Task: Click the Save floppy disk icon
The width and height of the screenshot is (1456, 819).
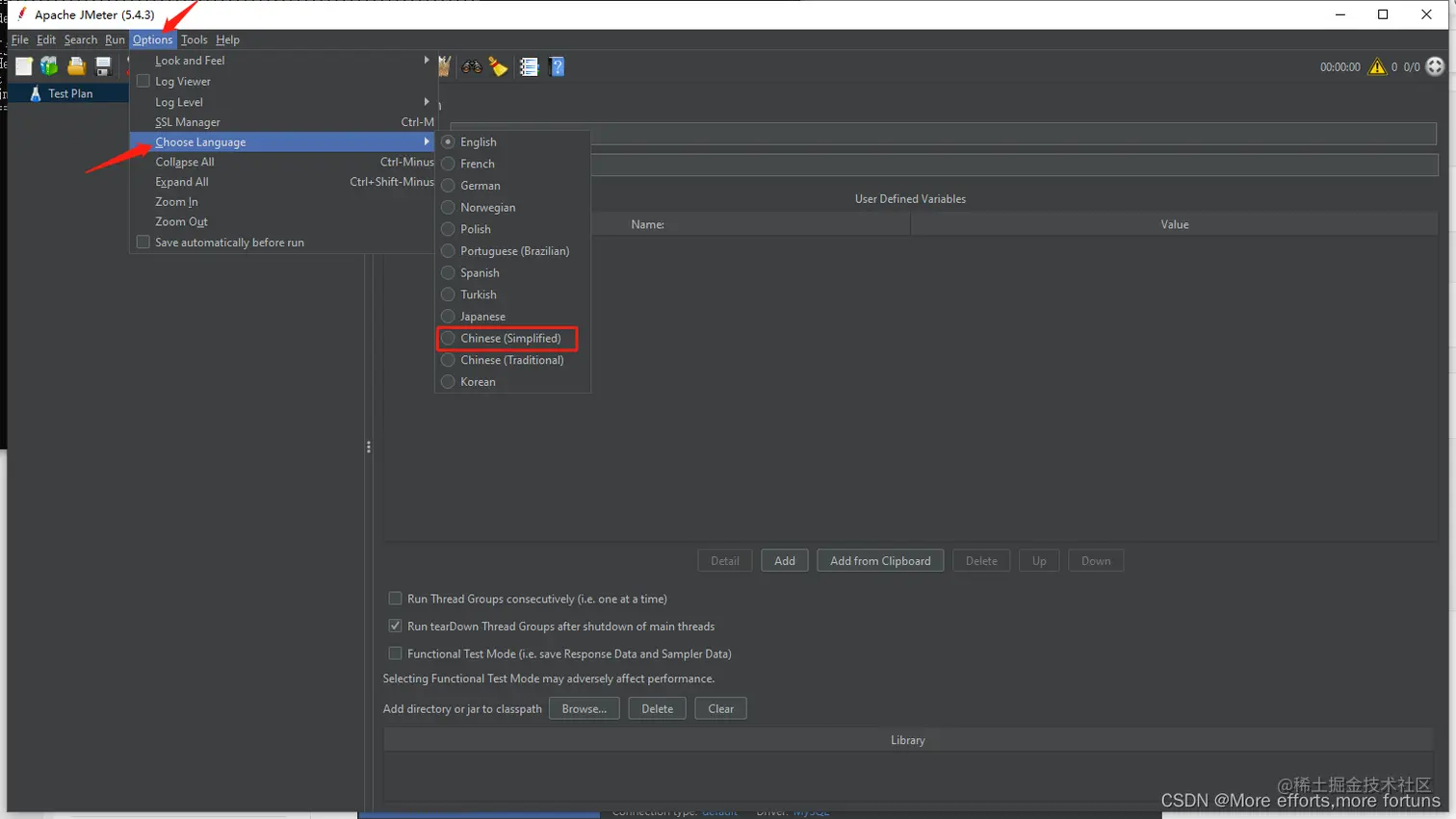Action: (103, 66)
